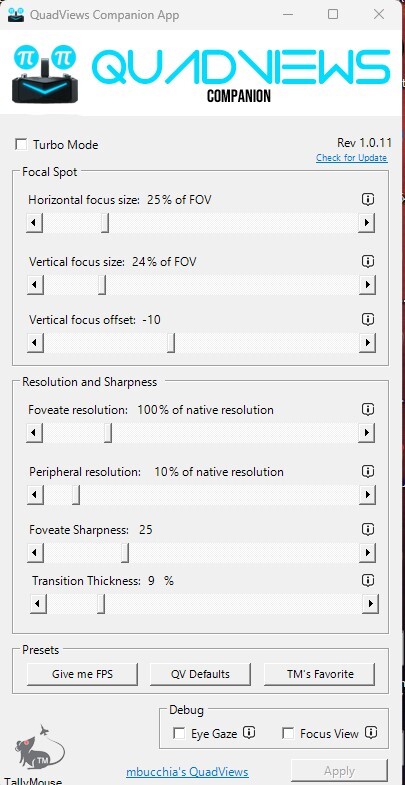The height and width of the screenshot is (785, 405).
Task: Toggle the Eye Gaze debug checkbox
Action: pyautogui.click(x=178, y=733)
